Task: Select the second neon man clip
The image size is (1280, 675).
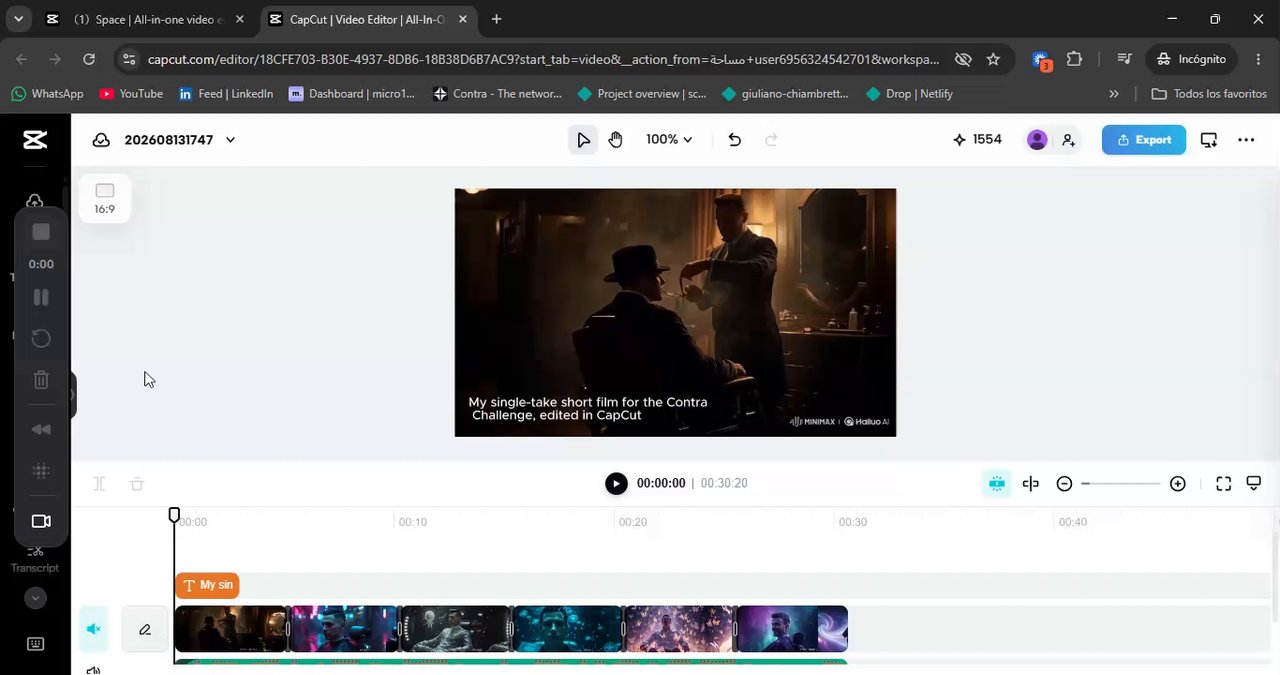Action: (x=344, y=629)
